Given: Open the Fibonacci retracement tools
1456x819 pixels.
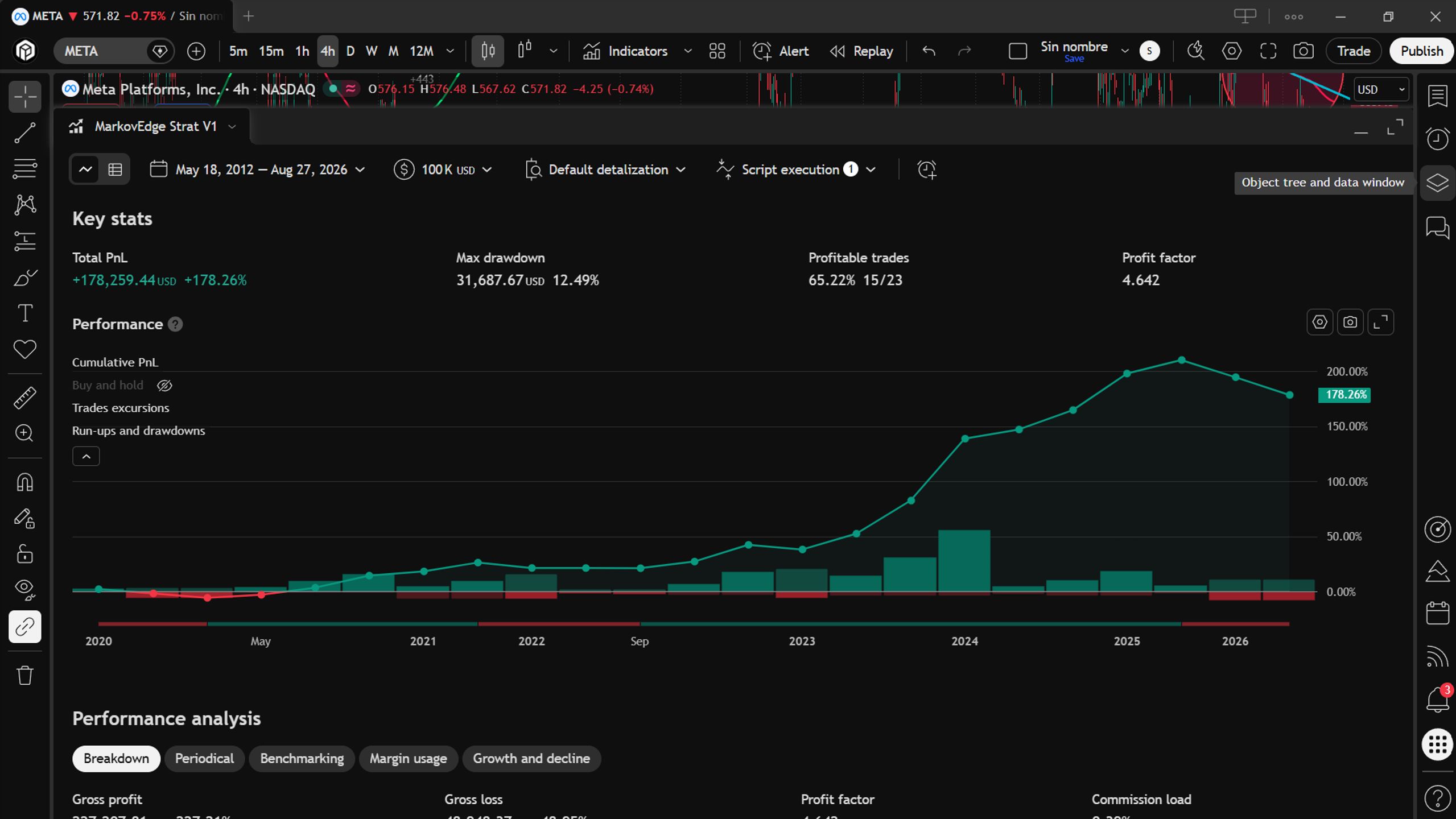Looking at the screenshot, I should click(x=25, y=169).
